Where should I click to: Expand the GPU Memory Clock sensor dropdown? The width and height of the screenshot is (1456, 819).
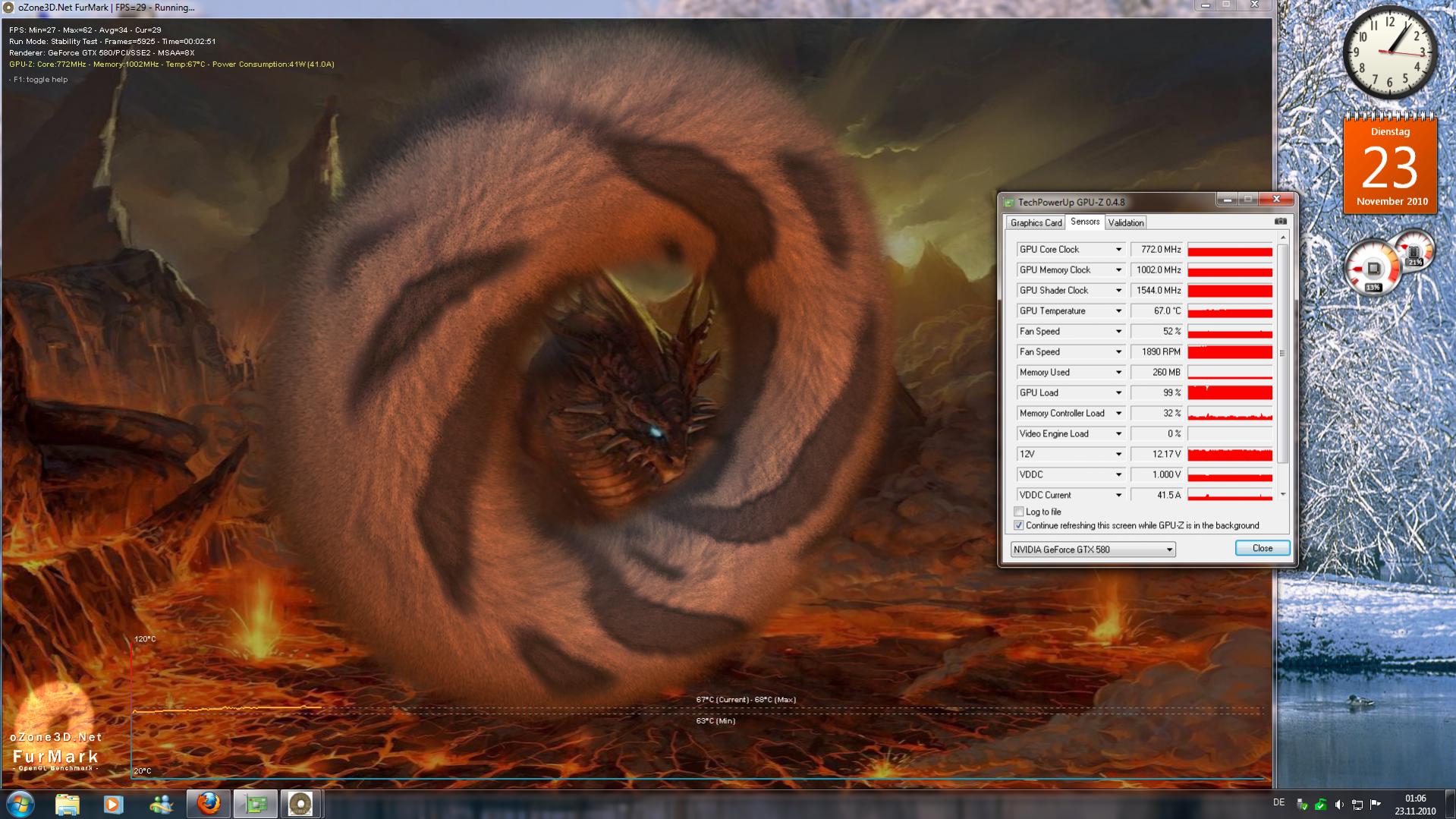1118,270
